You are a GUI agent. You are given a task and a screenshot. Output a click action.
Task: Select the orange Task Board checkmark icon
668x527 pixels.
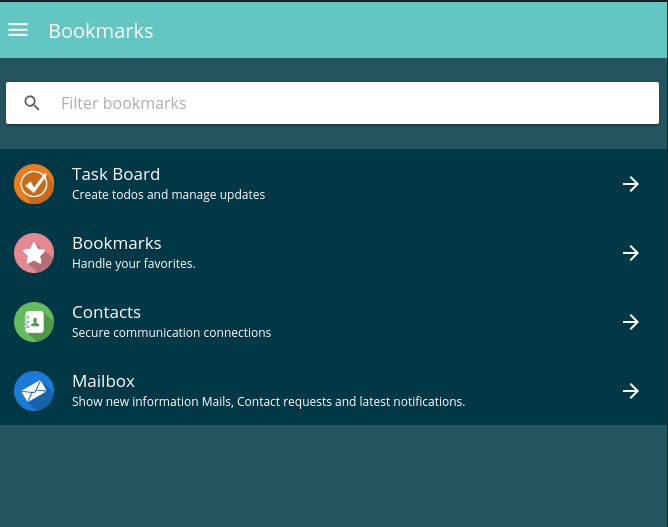[34, 184]
